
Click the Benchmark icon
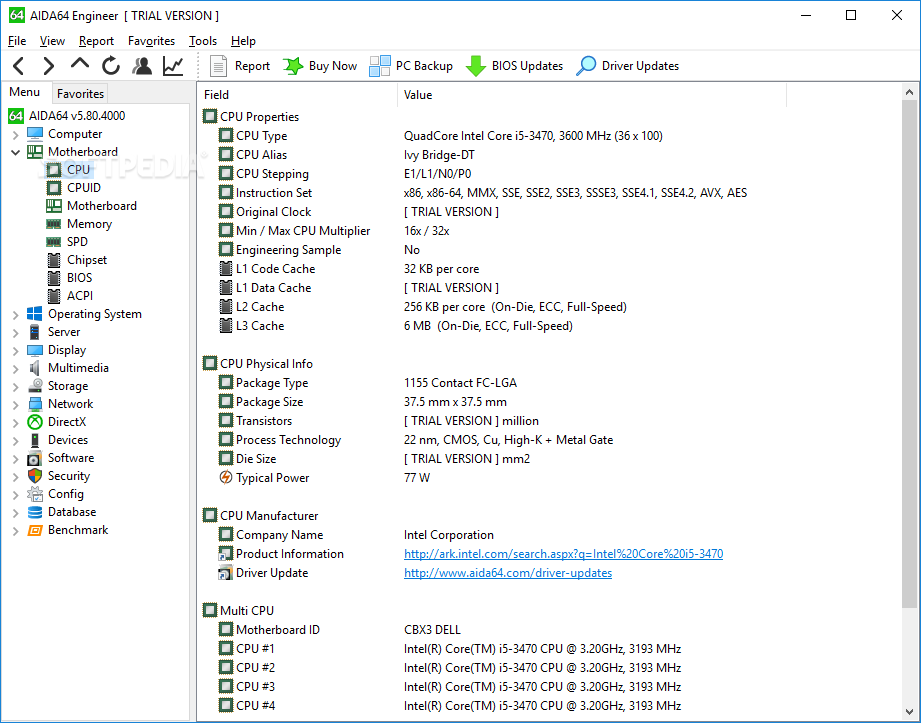click(x=35, y=530)
